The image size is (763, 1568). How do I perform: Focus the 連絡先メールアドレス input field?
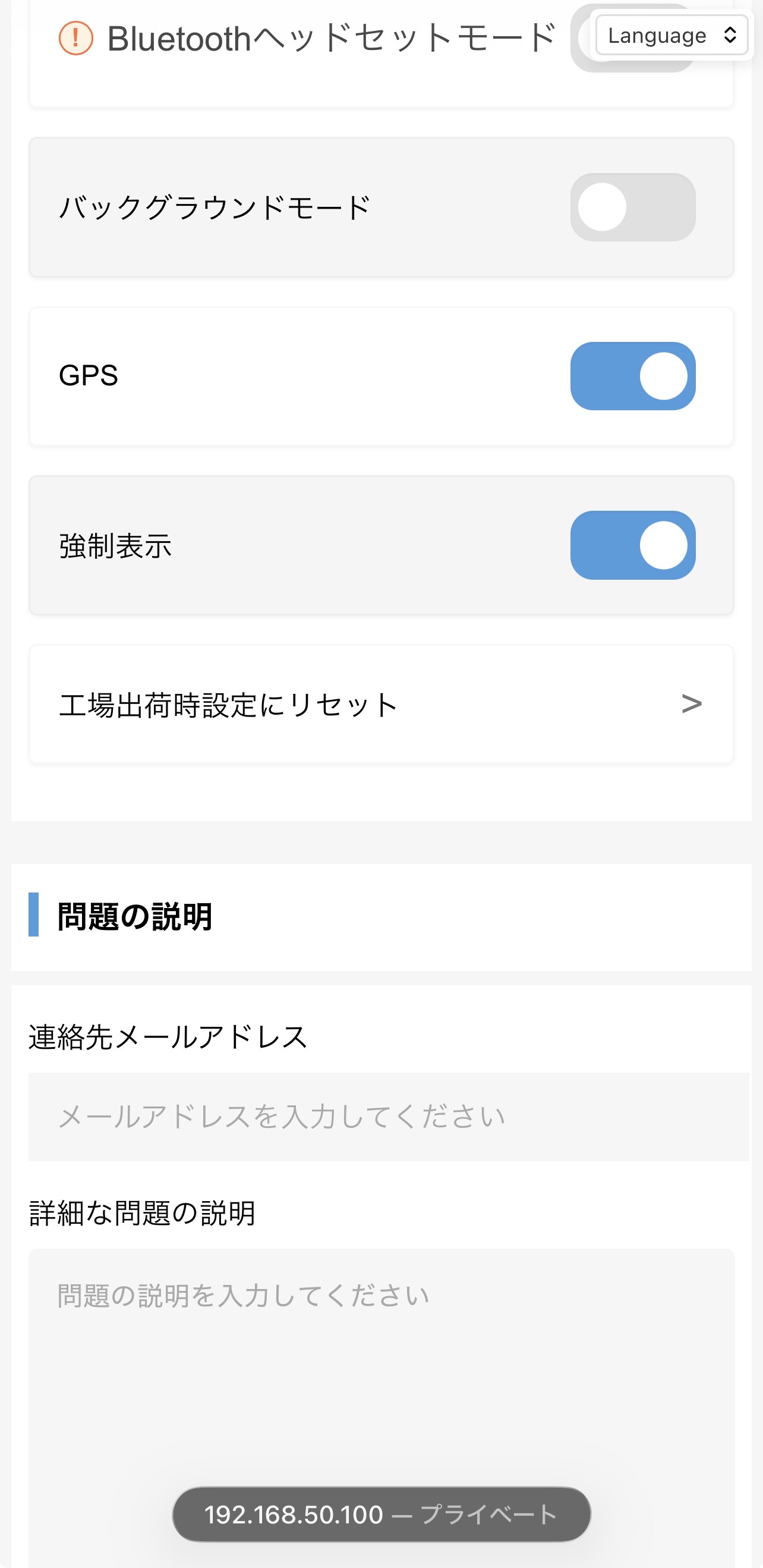point(387,1116)
